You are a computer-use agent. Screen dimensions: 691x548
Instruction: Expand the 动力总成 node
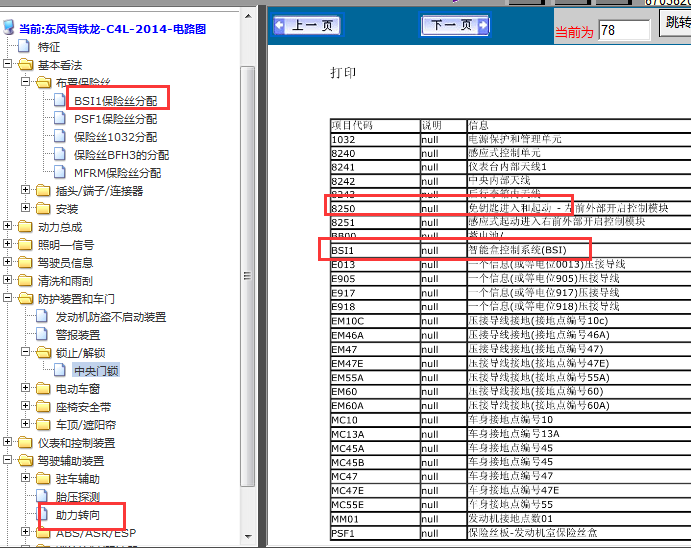coord(7,226)
